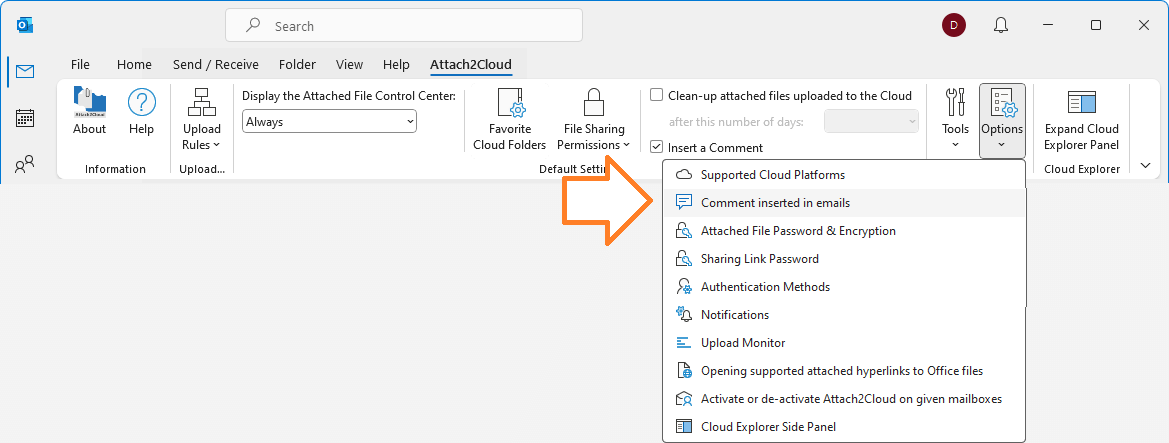Open Notifications settings entry
The image size is (1169, 443).
click(x=844, y=315)
